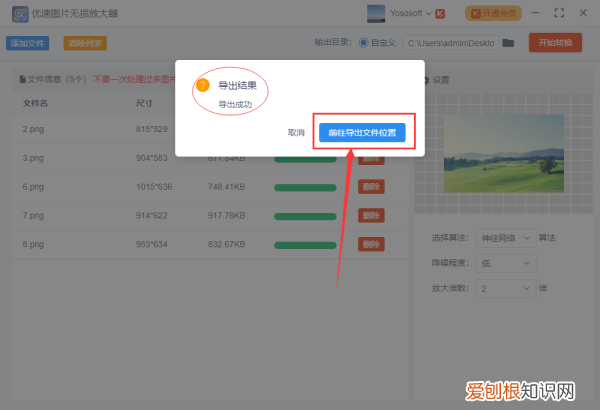Screen dimensions: 600x410
Task: Delete the 7.png row
Action: click(x=371, y=216)
